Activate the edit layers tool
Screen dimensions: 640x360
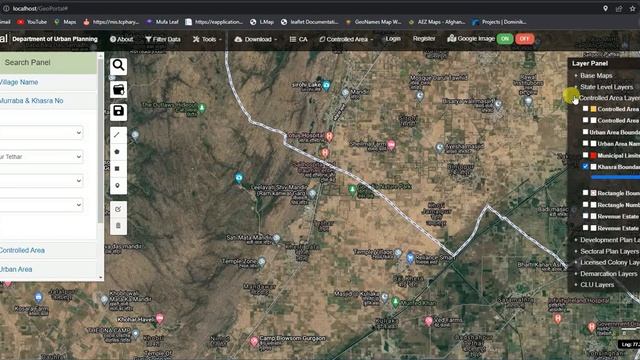point(118,209)
